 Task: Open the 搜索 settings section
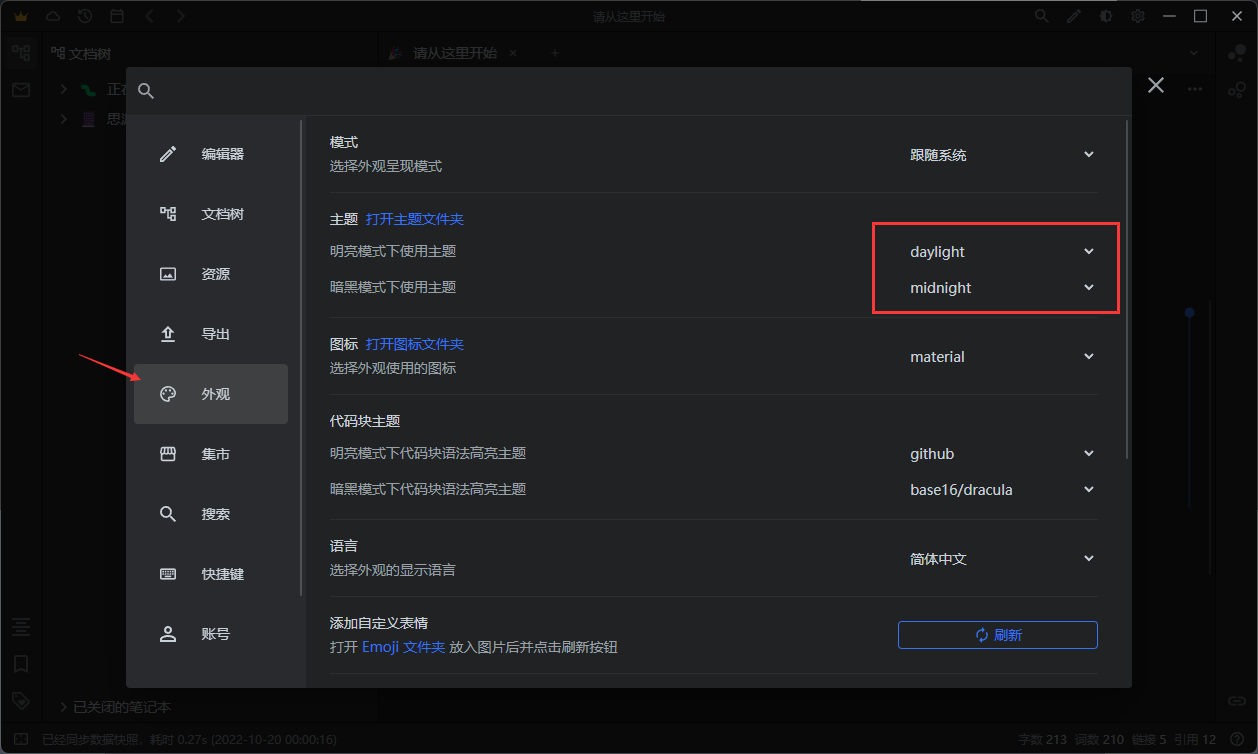click(211, 514)
